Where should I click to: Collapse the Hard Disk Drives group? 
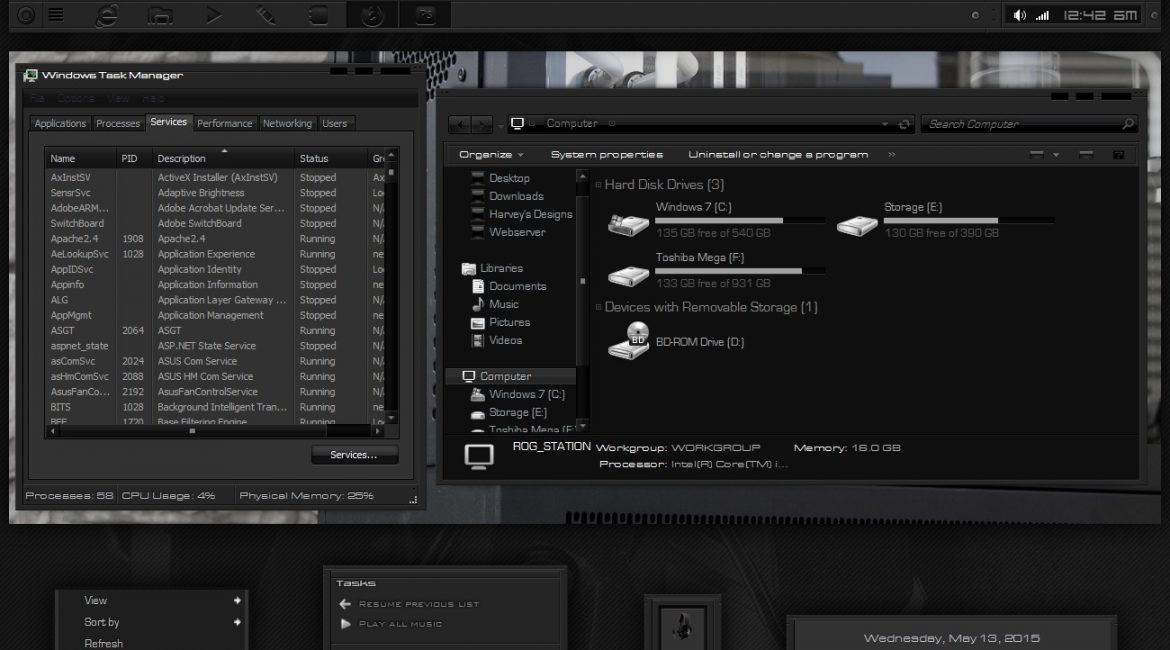tap(598, 184)
